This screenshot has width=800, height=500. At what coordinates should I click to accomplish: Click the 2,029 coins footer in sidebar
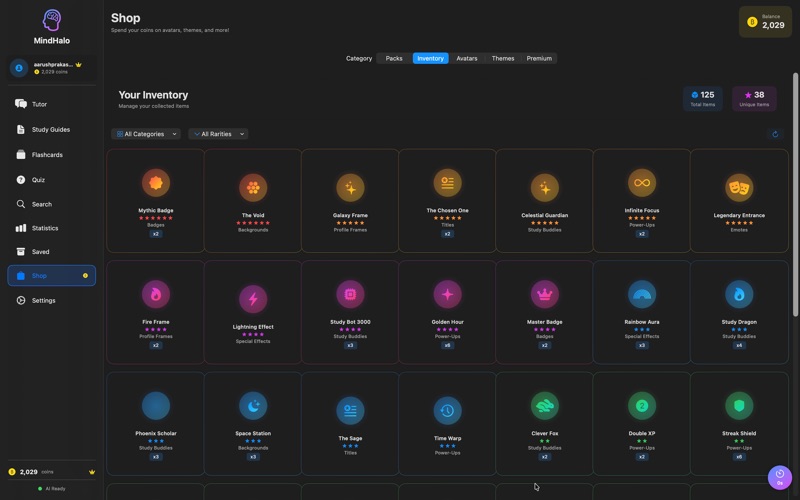[32, 472]
